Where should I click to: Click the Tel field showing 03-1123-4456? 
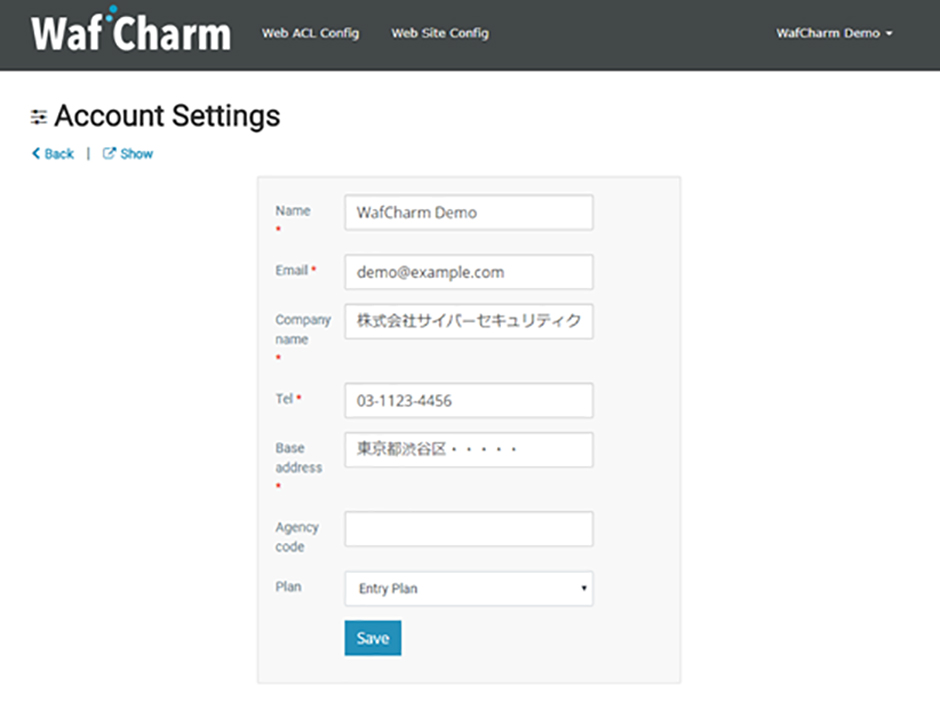468,401
